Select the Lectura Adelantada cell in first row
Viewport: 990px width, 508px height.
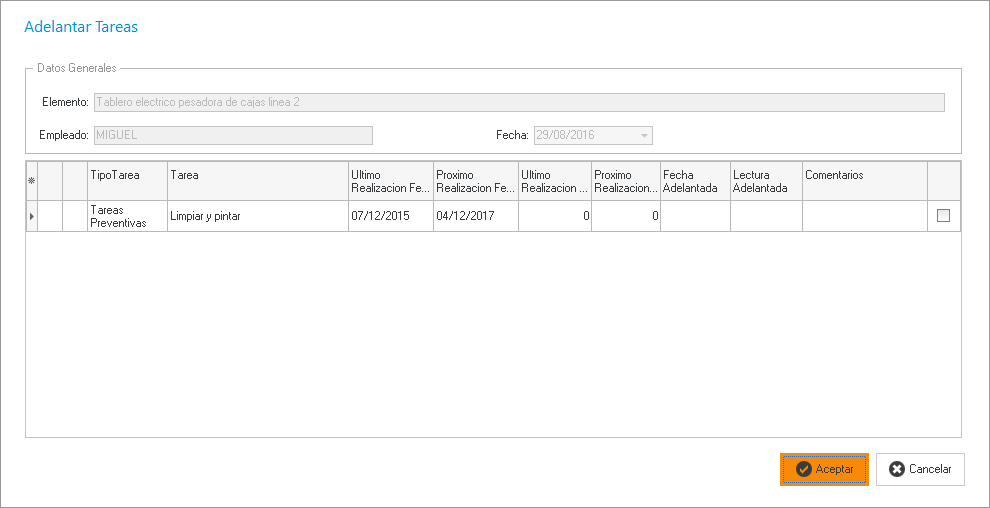coord(765,216)
